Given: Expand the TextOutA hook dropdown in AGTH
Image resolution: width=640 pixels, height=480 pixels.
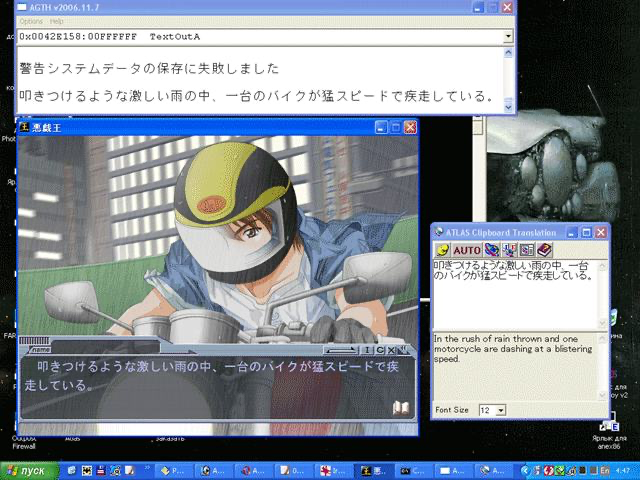Looking at the screenshot, I should pyautogui.click(x=508, y=37).
